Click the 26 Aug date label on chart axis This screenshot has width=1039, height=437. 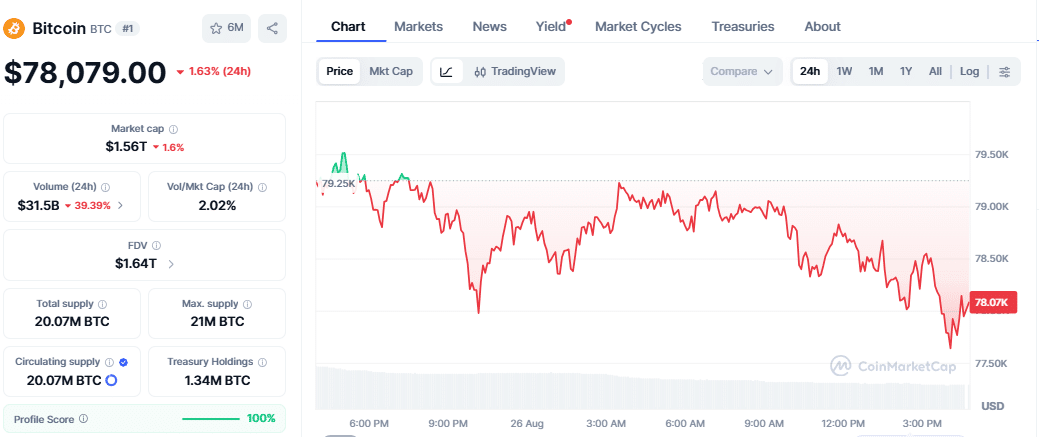click(526, 424)
